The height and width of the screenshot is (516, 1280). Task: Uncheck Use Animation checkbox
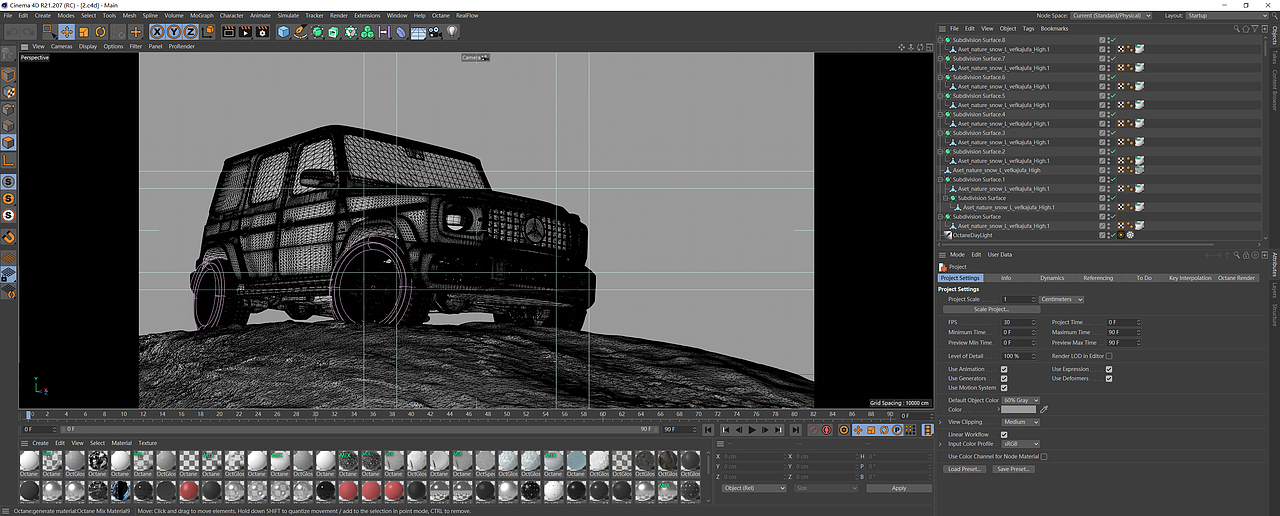[1004, 369]
